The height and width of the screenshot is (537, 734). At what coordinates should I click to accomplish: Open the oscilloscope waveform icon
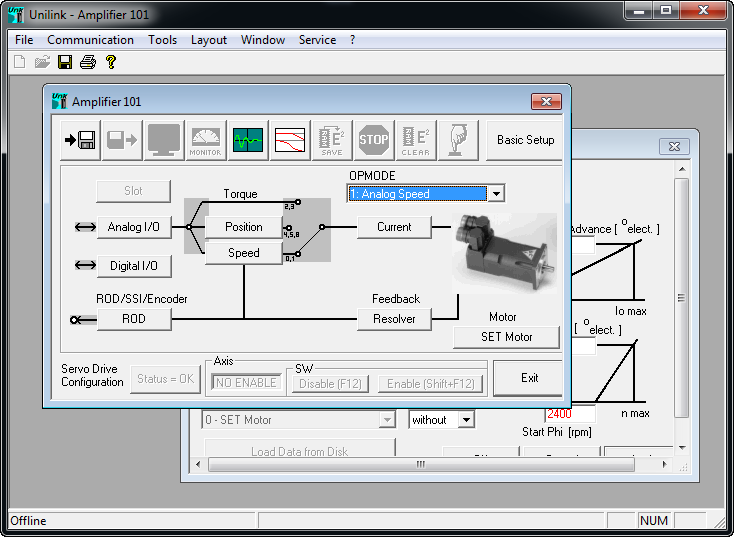click(248, 140)
